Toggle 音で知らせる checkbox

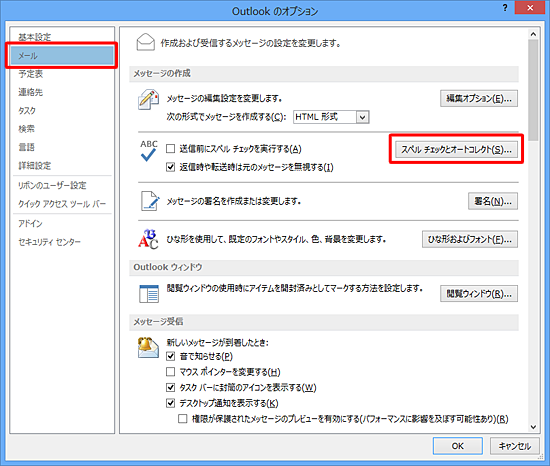pyautogui.click(x=170, y=356)
